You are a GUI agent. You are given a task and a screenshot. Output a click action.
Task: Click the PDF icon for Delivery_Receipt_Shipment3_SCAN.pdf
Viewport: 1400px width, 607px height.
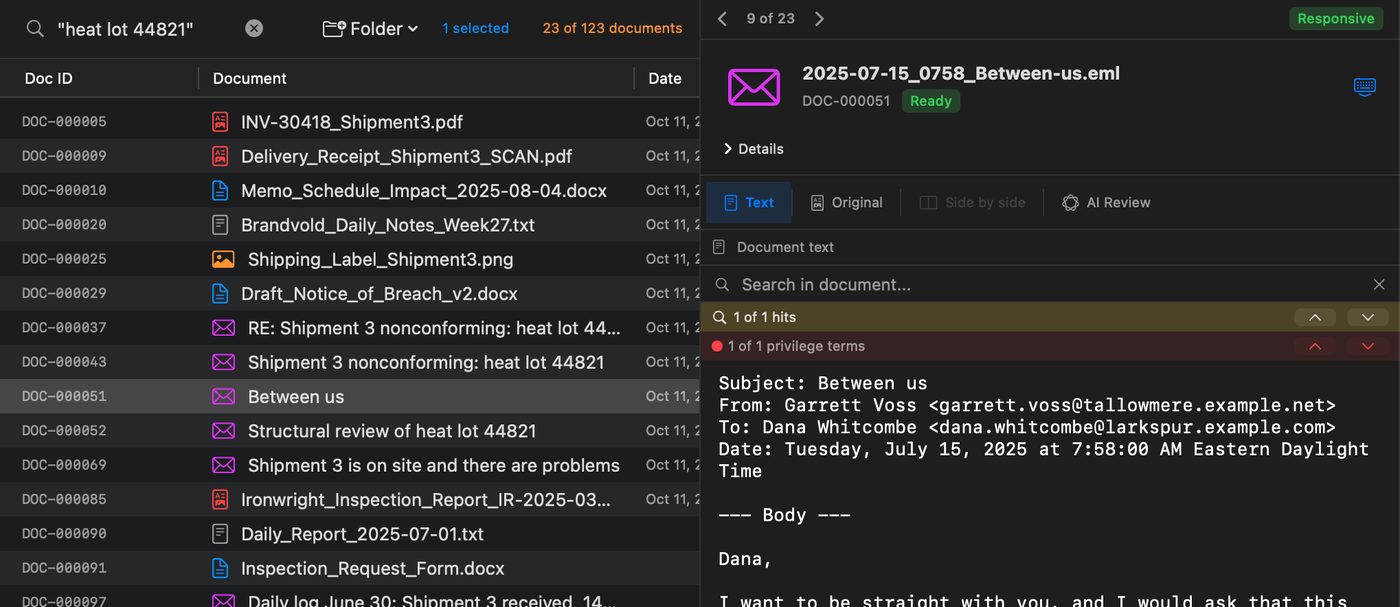220,156
